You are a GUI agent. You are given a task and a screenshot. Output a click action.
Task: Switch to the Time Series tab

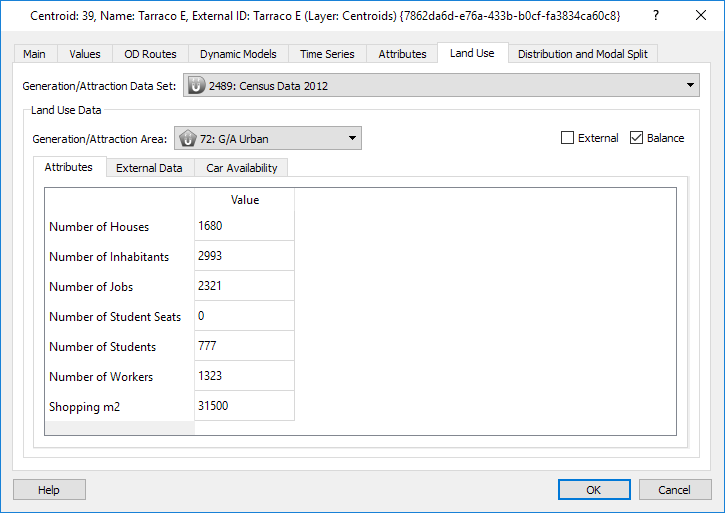(x=327, y=54)
